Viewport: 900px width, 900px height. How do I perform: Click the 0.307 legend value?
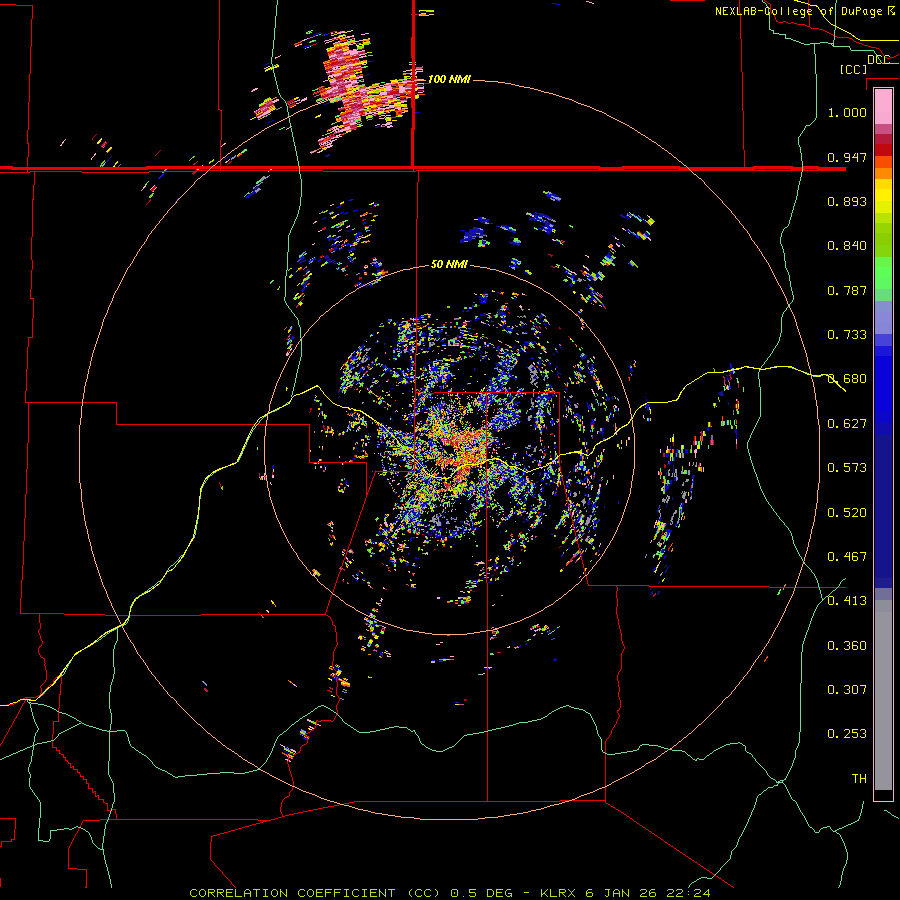tap(847, 690)
